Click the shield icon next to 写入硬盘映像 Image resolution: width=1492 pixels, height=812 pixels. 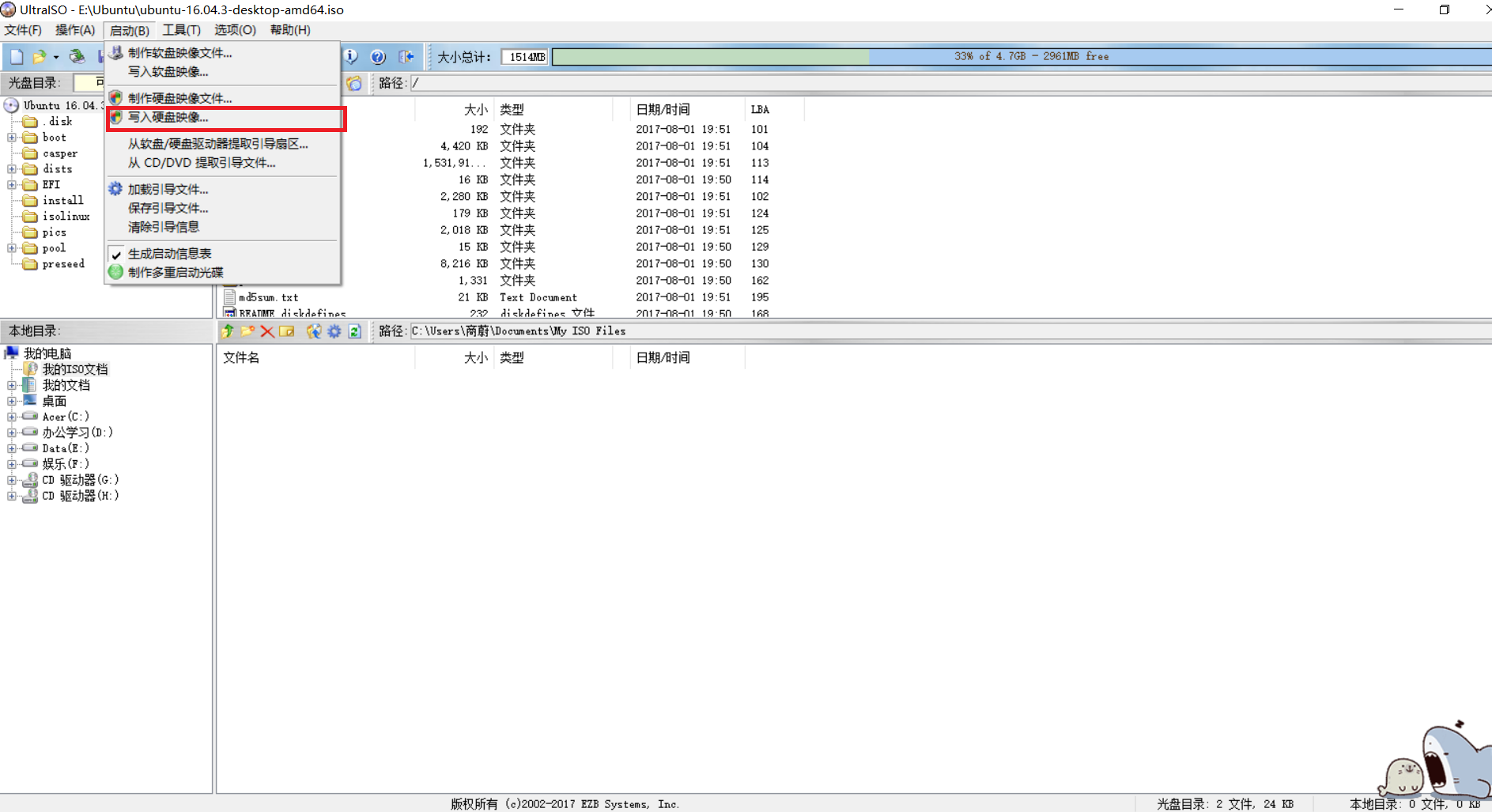pyautogui.click(x=116, y=117)
